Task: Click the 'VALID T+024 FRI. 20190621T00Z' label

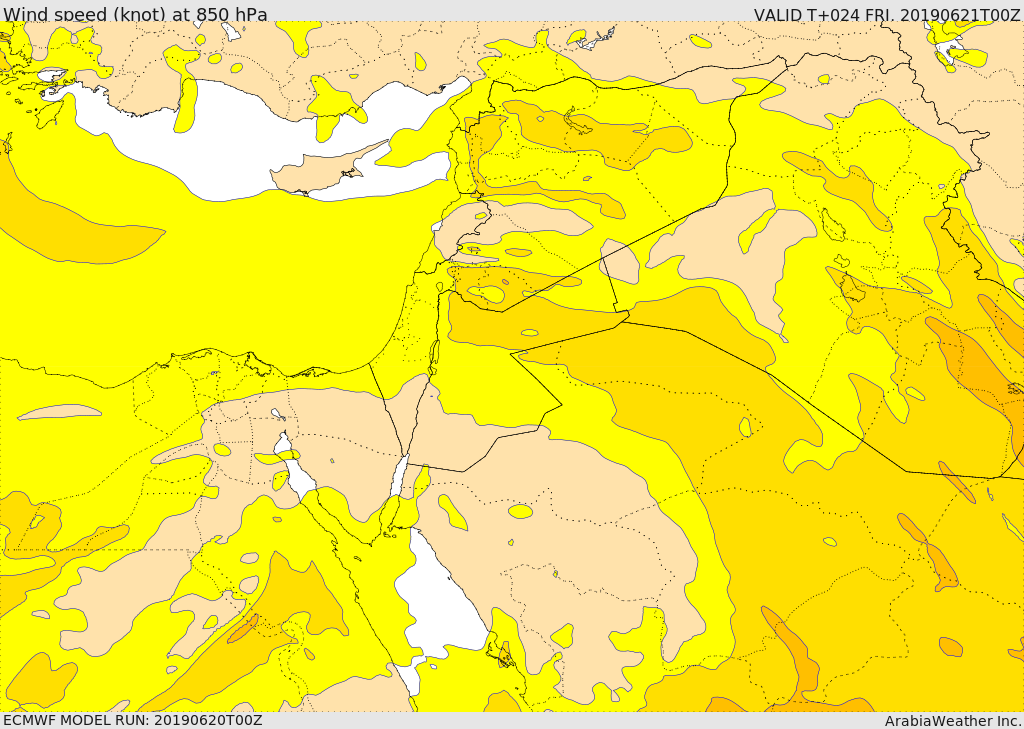Action: pyautogui.click(x=887, y=14)
